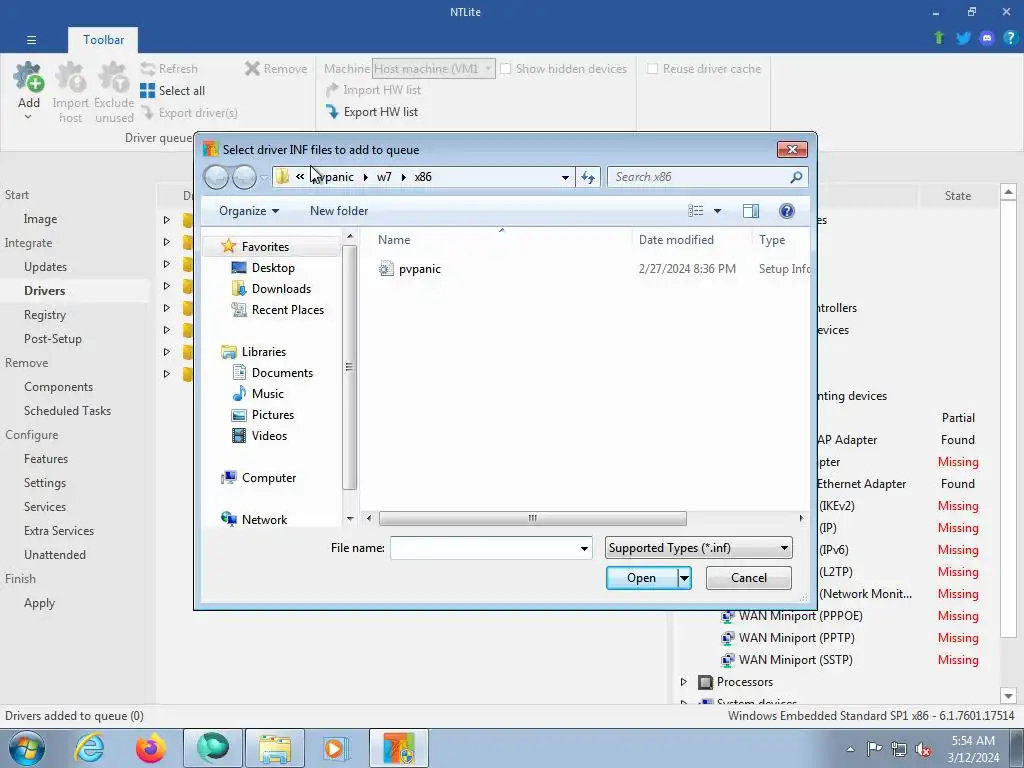Viewport: 1024px width, 768px height.
Task: Click Export HW list
Action: pos(372,112)
